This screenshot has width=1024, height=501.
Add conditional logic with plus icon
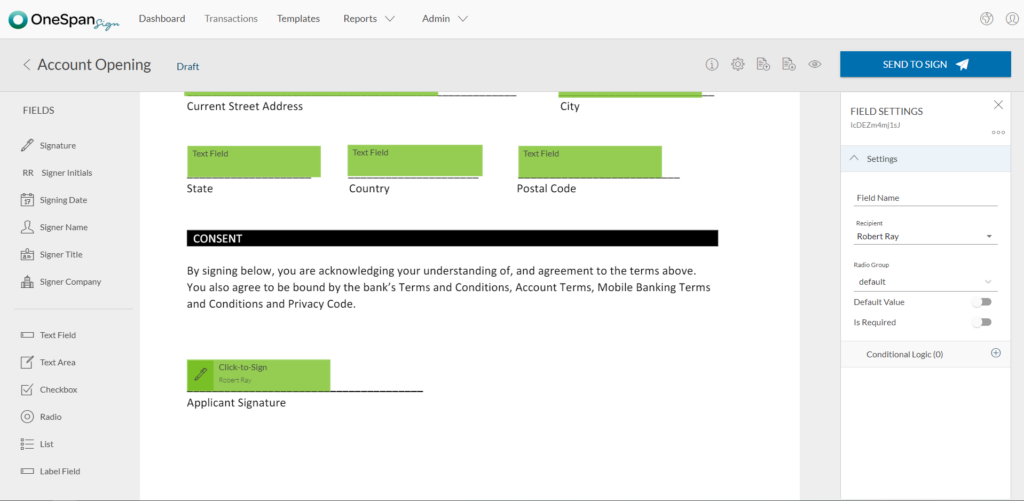tap(995, 353)
